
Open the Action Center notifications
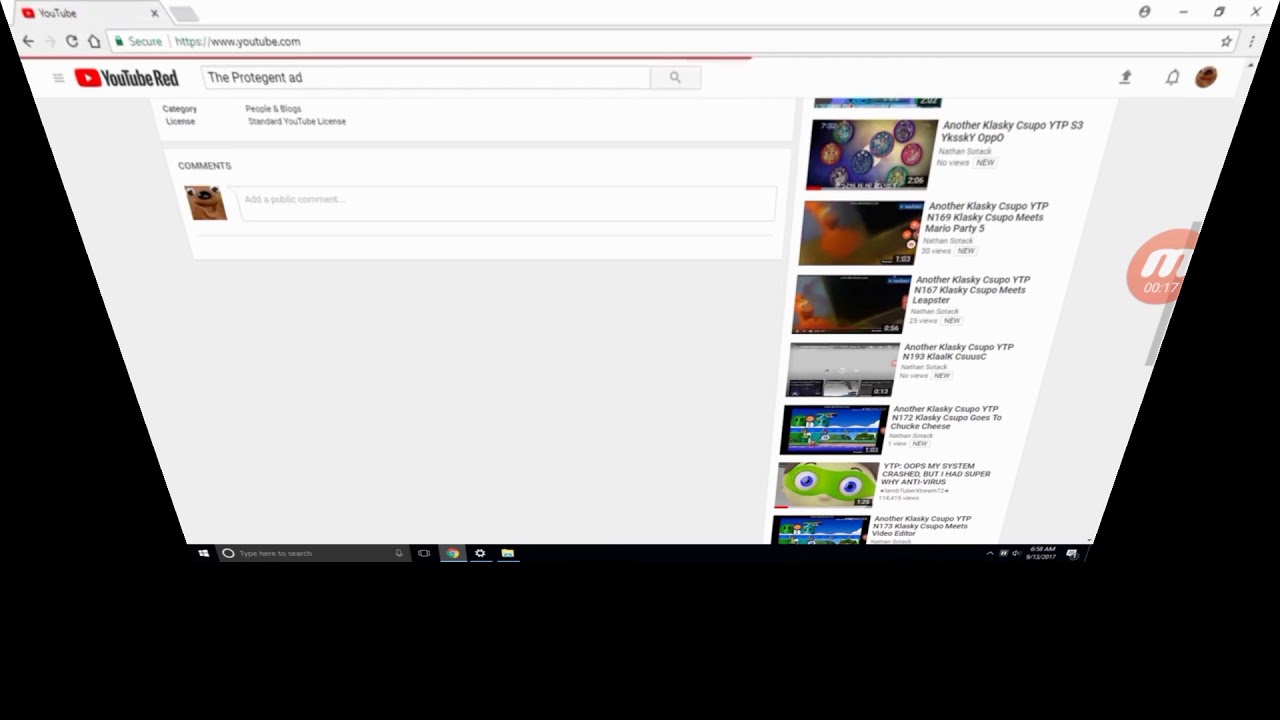[x=1072, y=553]
